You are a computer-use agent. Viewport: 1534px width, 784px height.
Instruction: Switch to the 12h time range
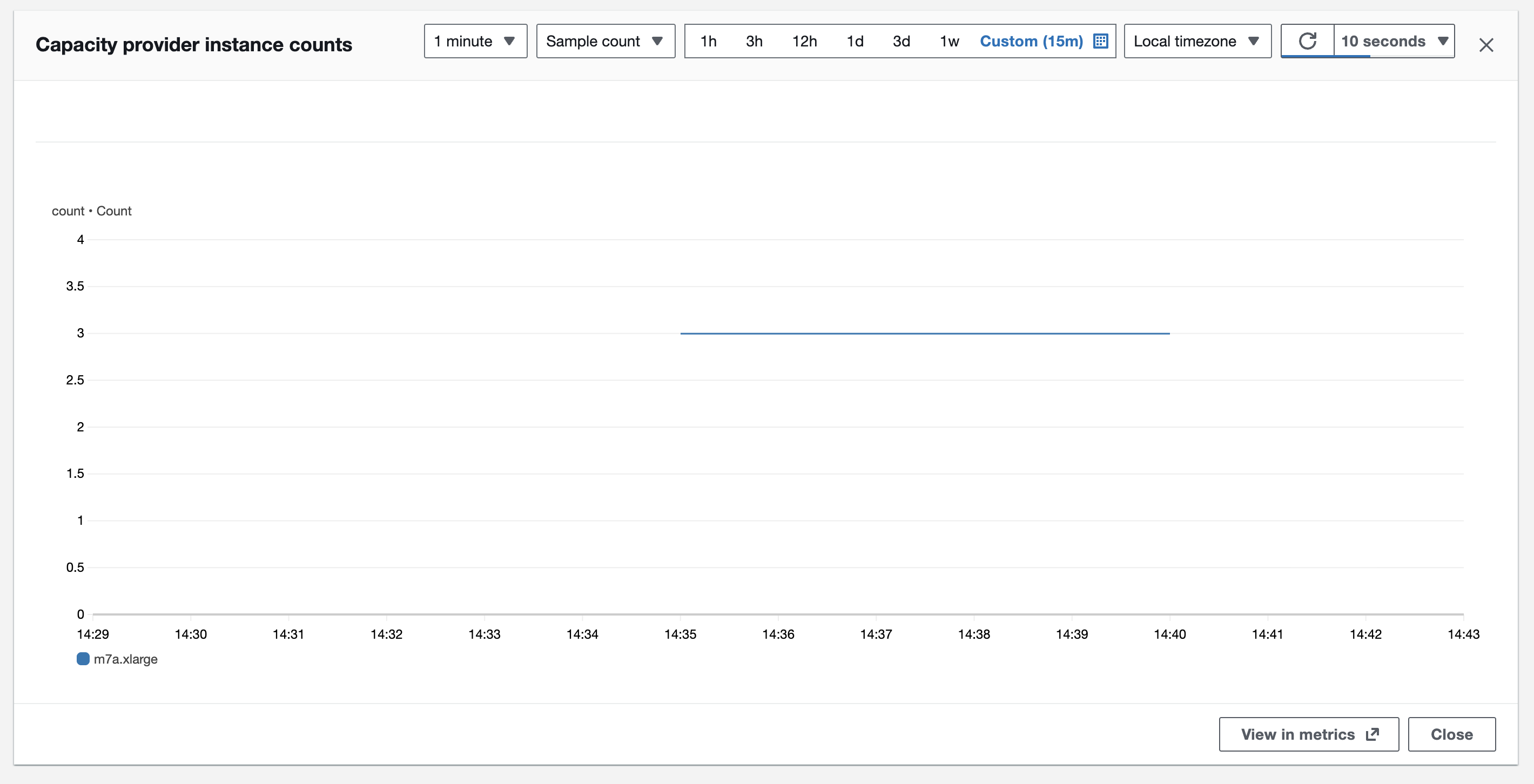[x=804, y=41]
